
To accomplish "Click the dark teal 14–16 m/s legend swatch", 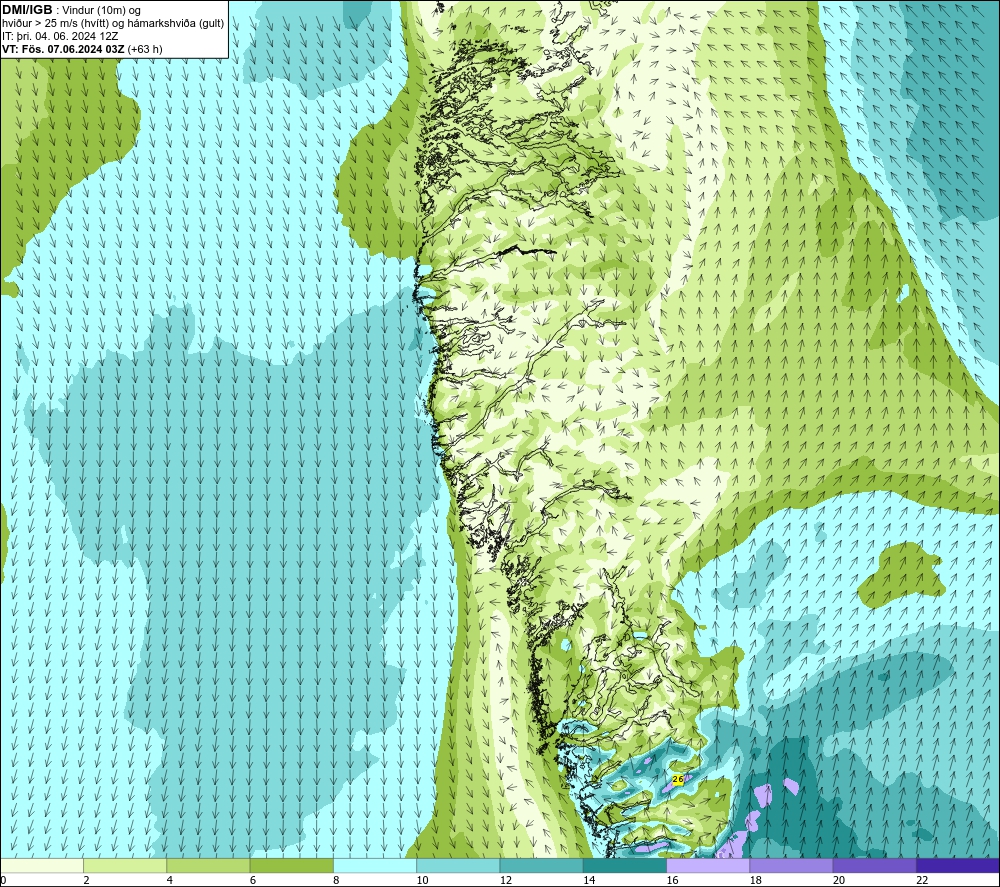I will pyautogui.click(x=625, y=865).
